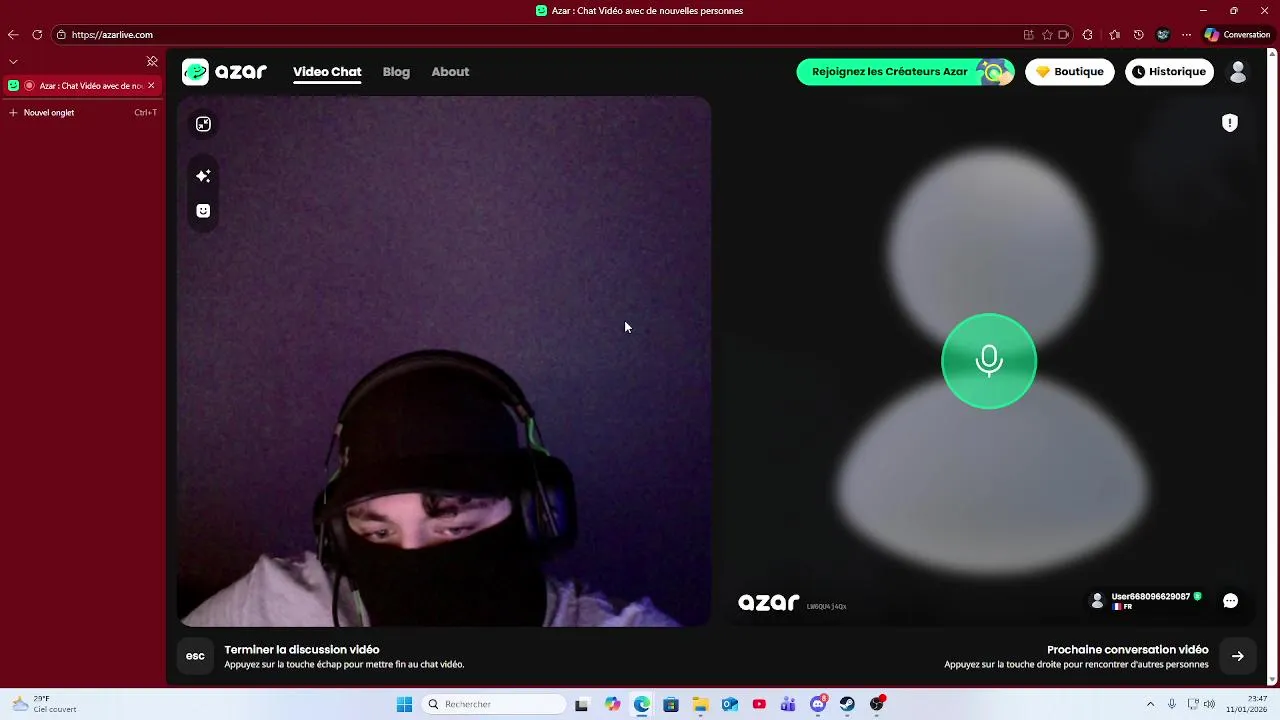This screenshot has height=720, width=1280.
Task: Open File Explorer on taskbar
Action: click(701, 705)
